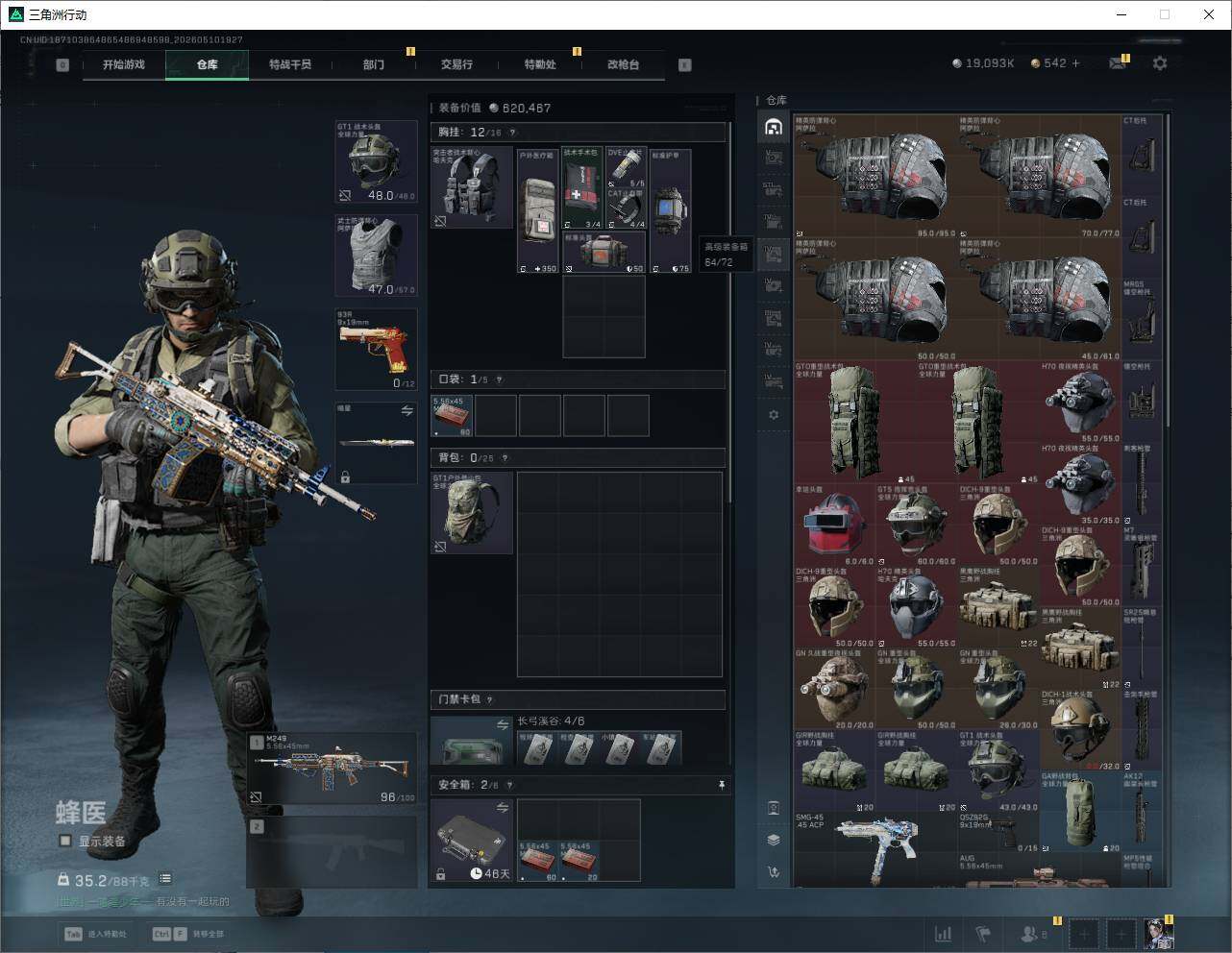Click the second empty squad plus slot
Screen dimensions: 1232x953
pos(1121,933)
